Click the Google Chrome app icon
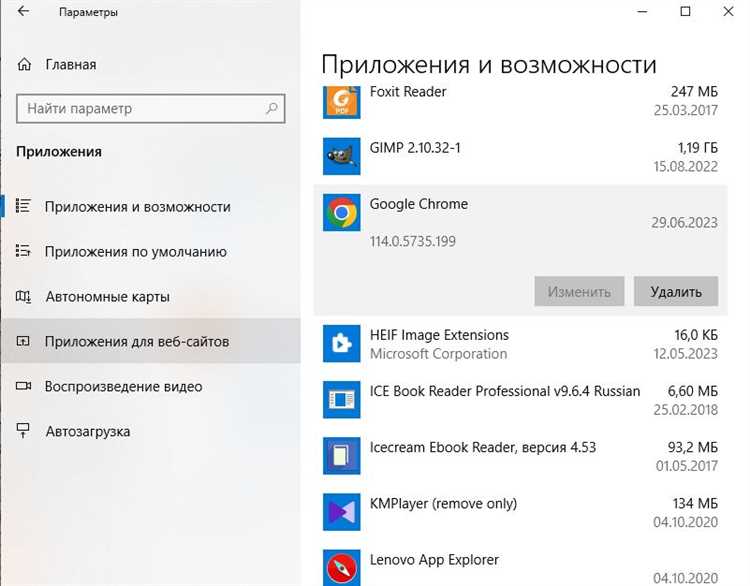The height and width of the screenshot is (586, 750). pyautogui.click(x=342, y=212)
